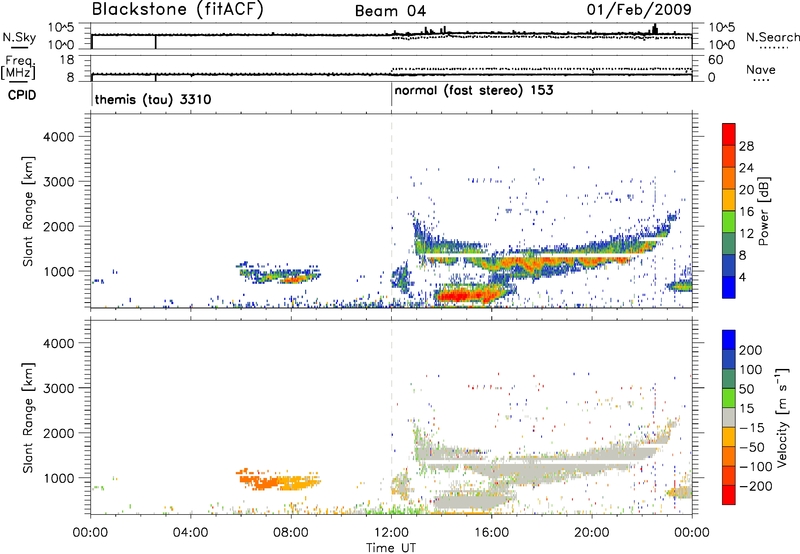Click the orange velocity patch near 07:00
This screenshot has height=554, width=800.
coord(258,480)
